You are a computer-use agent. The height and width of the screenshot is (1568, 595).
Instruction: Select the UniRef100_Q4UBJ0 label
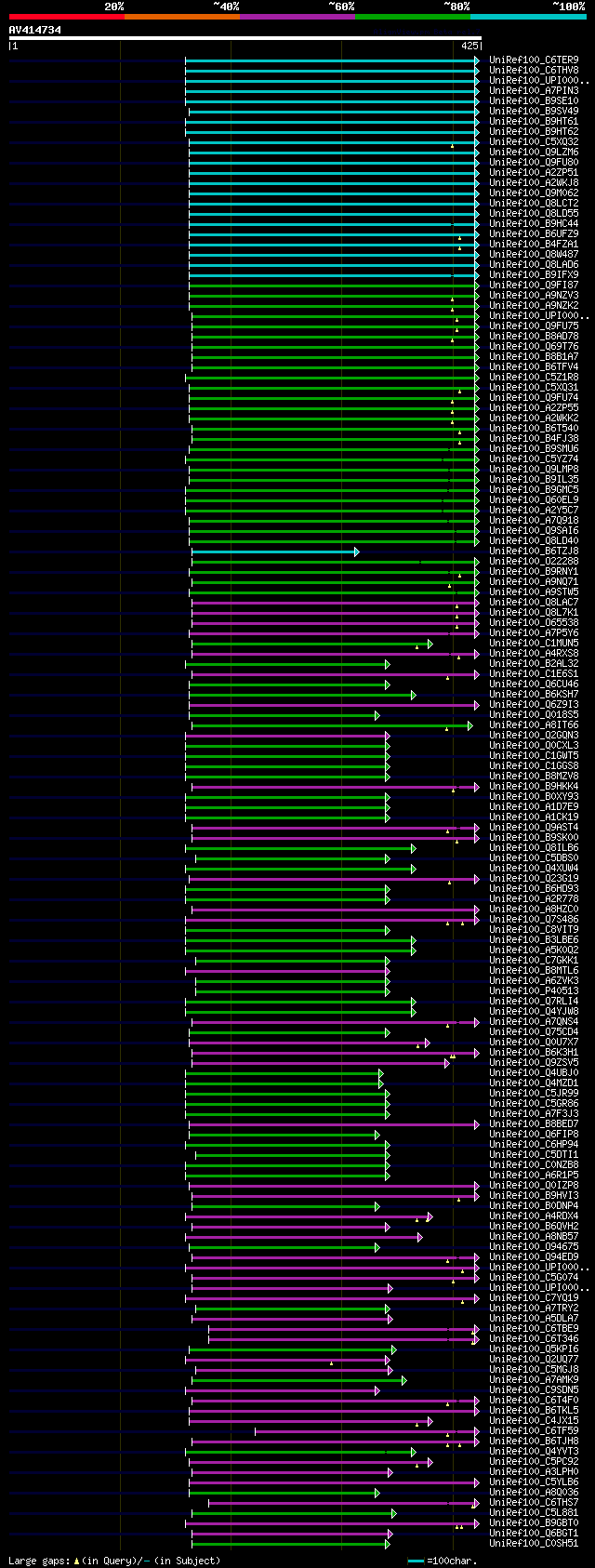pyautogui.click(x=534, y=1073)
